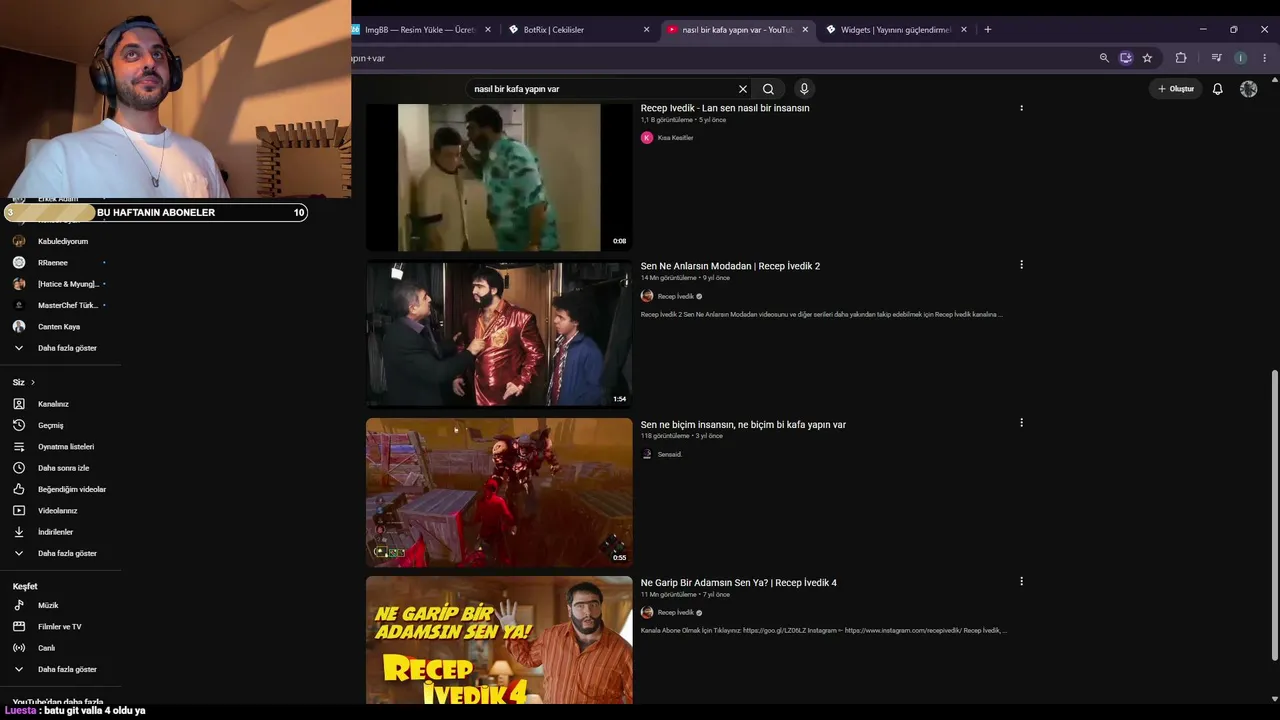1280x720 pixels.
Task: Close the Widgets tab
Action: 964,30
